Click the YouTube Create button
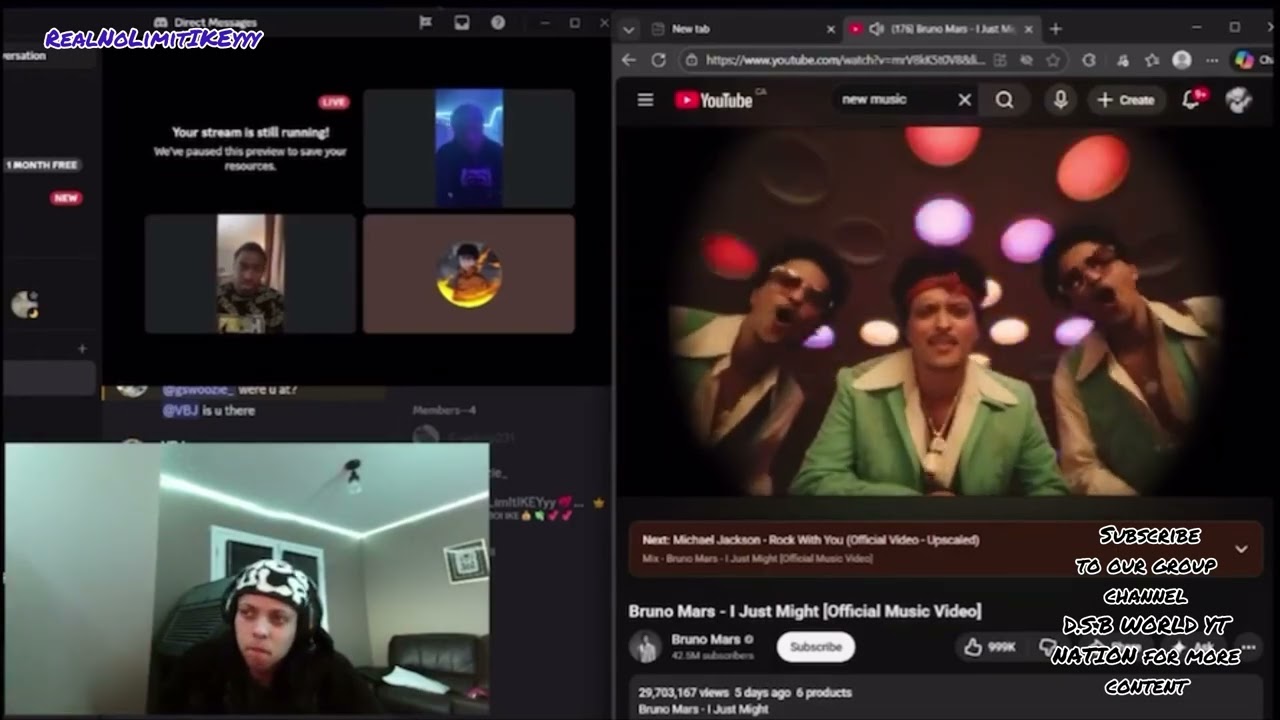This screenshot has width=1280, height=720. (x=1126, y=100)
